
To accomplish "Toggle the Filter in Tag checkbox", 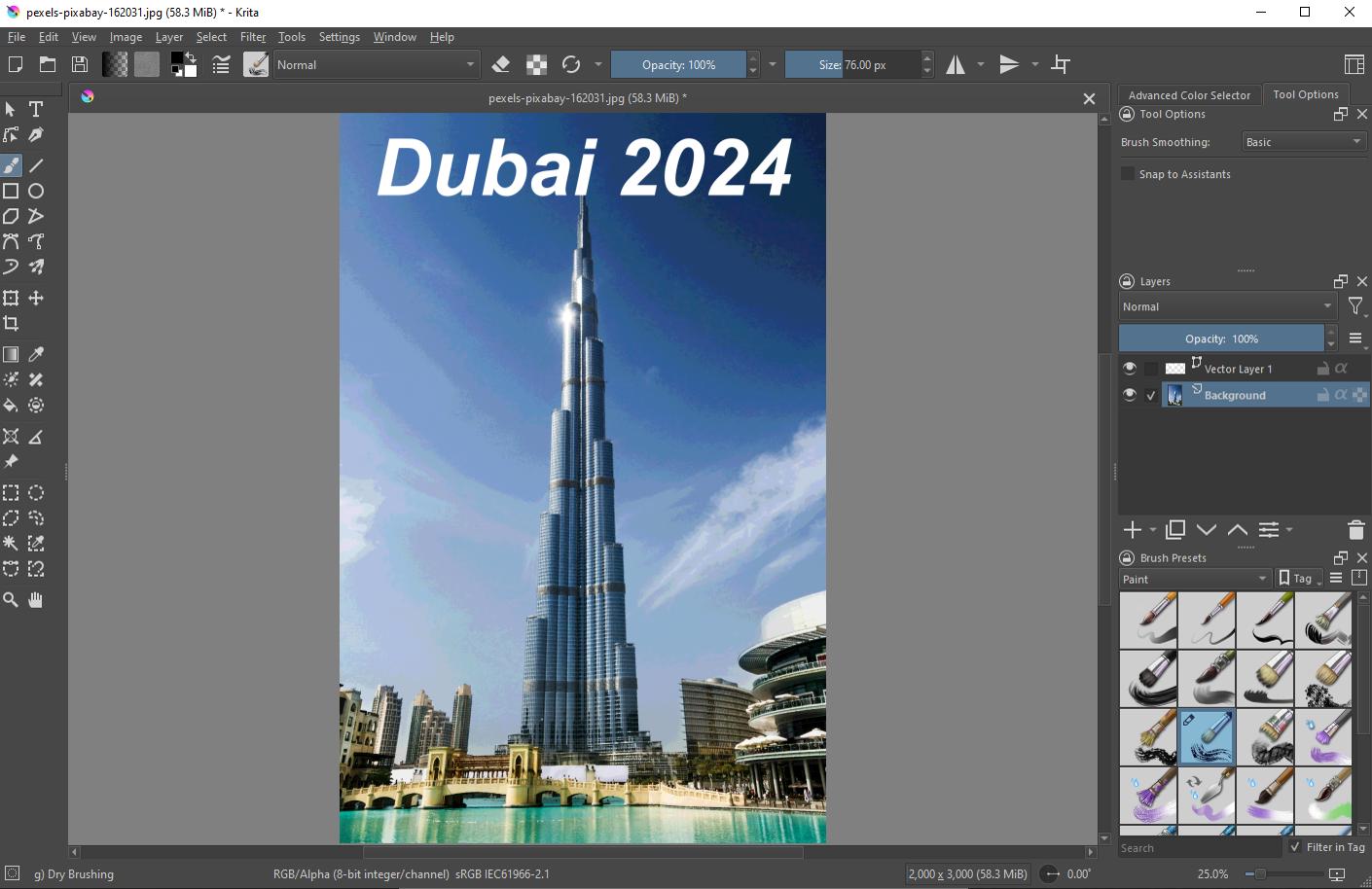I will coord(1295,847).
